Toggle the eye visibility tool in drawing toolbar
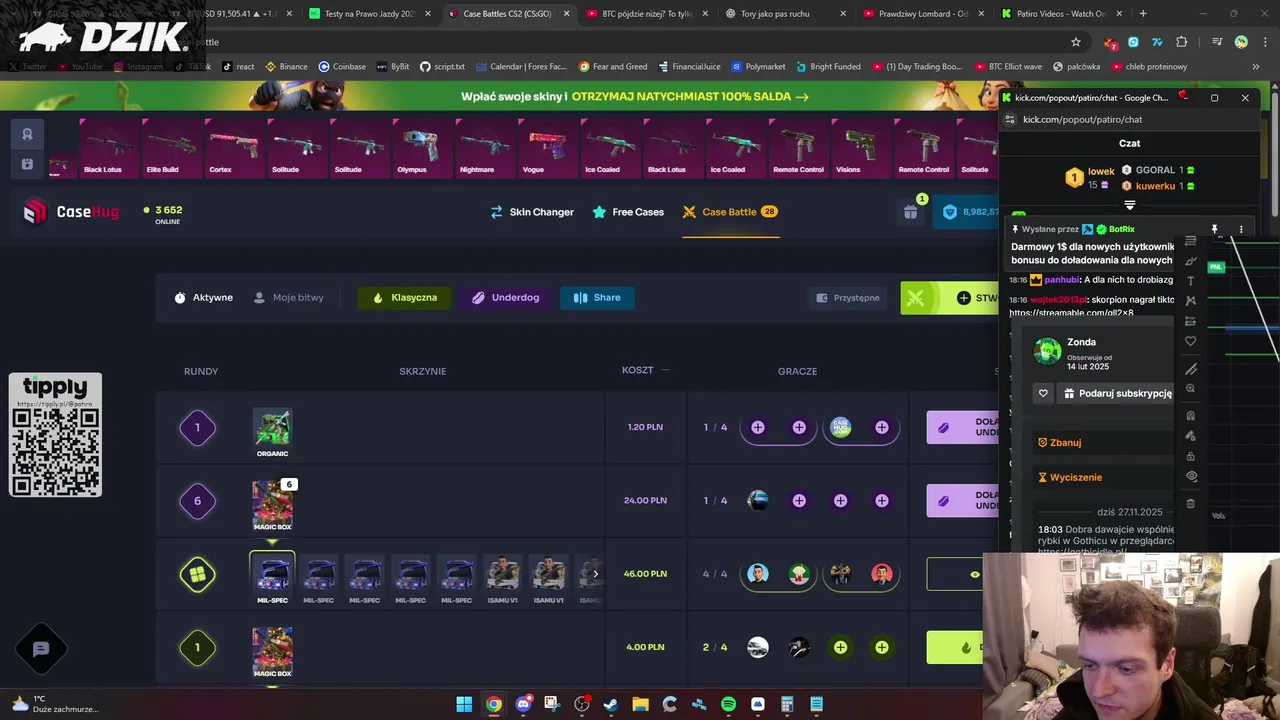The image size is (1280, 720). [1190, 477]
